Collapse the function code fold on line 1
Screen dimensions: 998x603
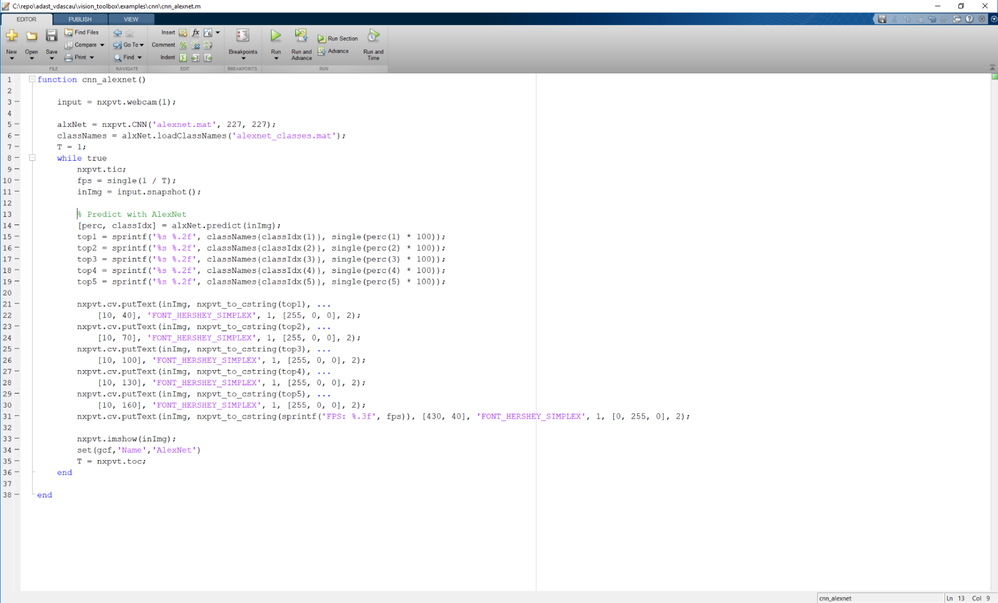(32, 80)
